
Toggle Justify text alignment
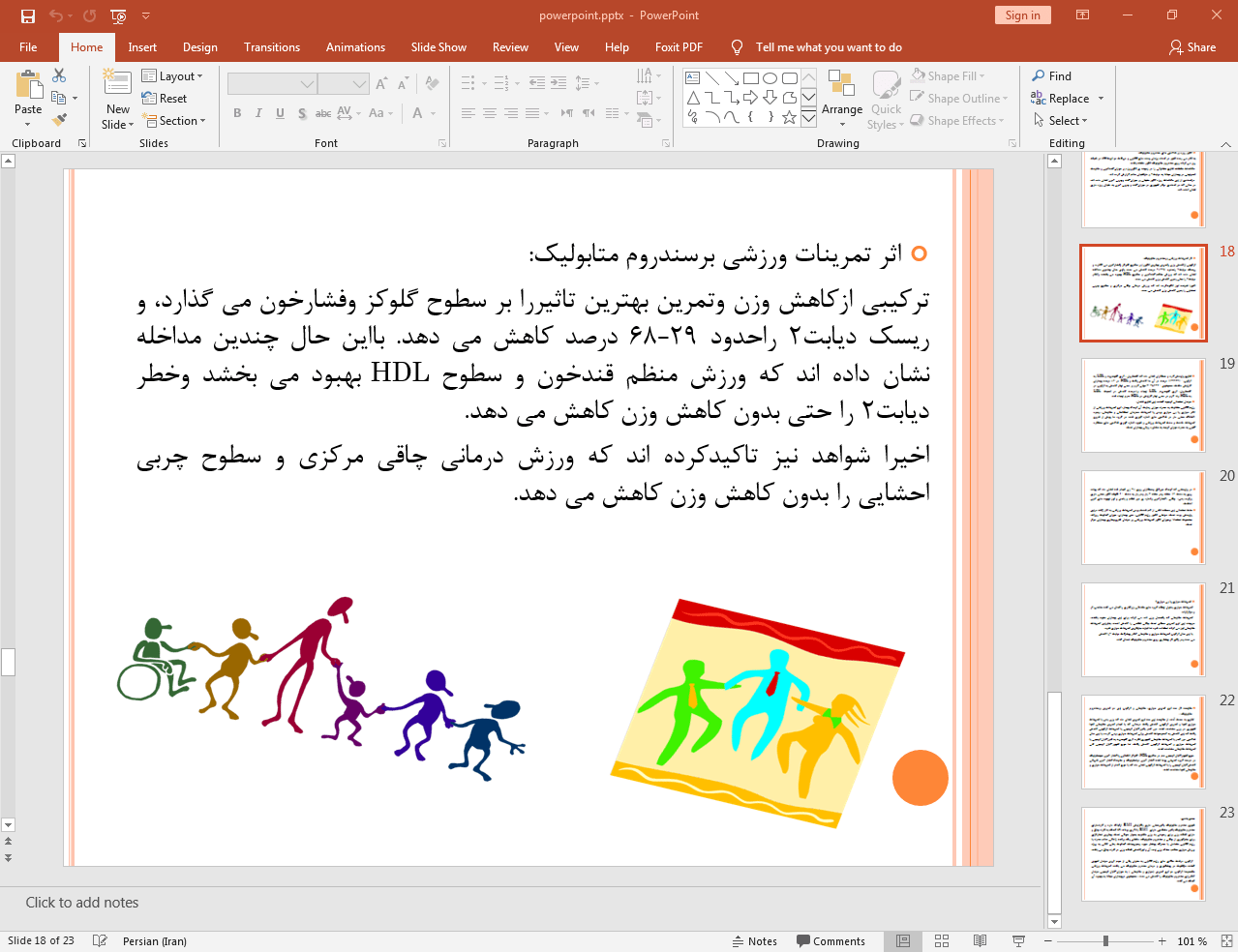click(x=531, y=113)
